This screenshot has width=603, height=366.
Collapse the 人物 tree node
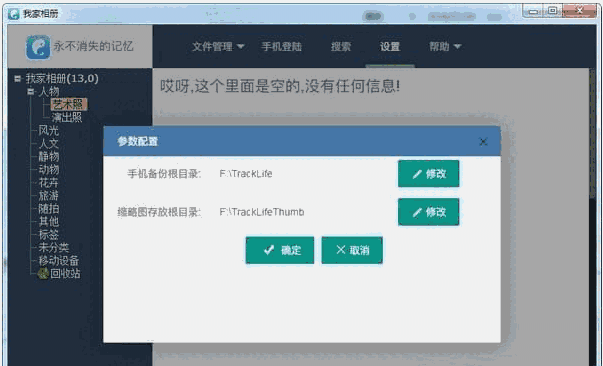(x=31, y=92)
